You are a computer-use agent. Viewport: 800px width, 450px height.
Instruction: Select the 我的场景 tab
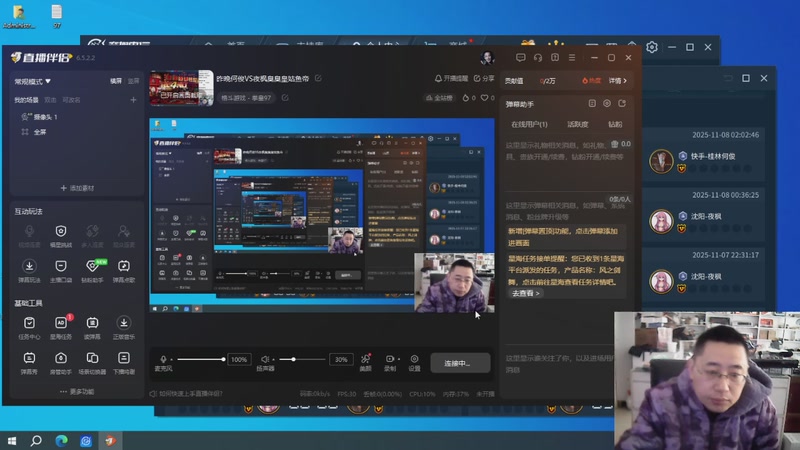(26, 100)
